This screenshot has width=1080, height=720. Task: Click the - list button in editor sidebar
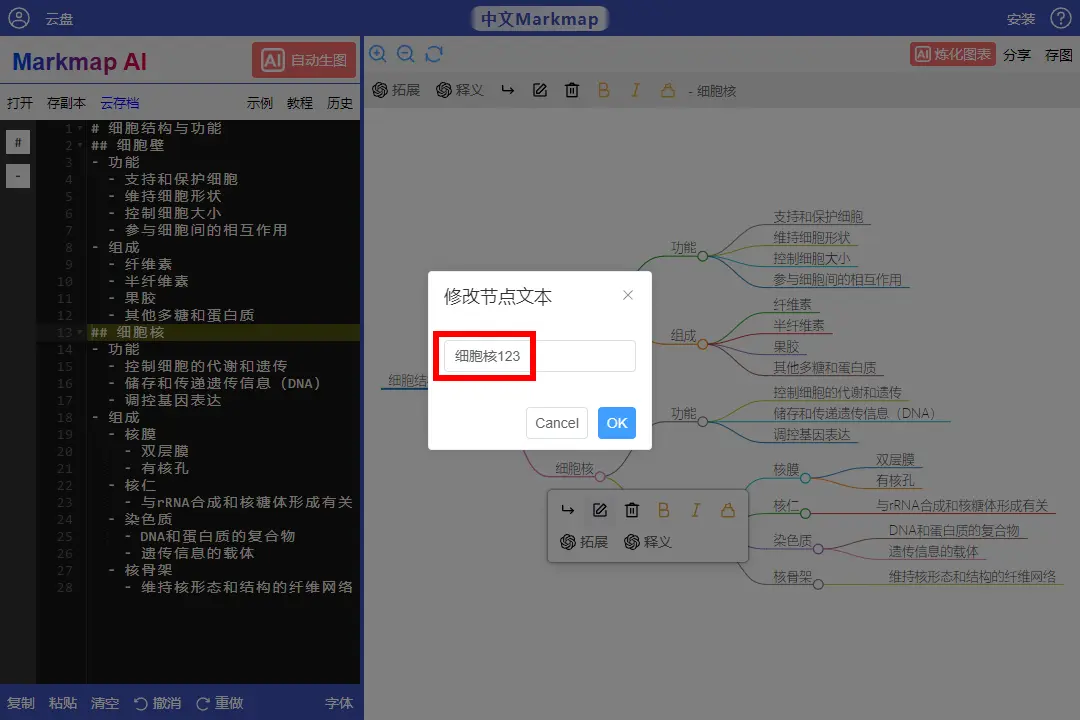click(18, 176)
